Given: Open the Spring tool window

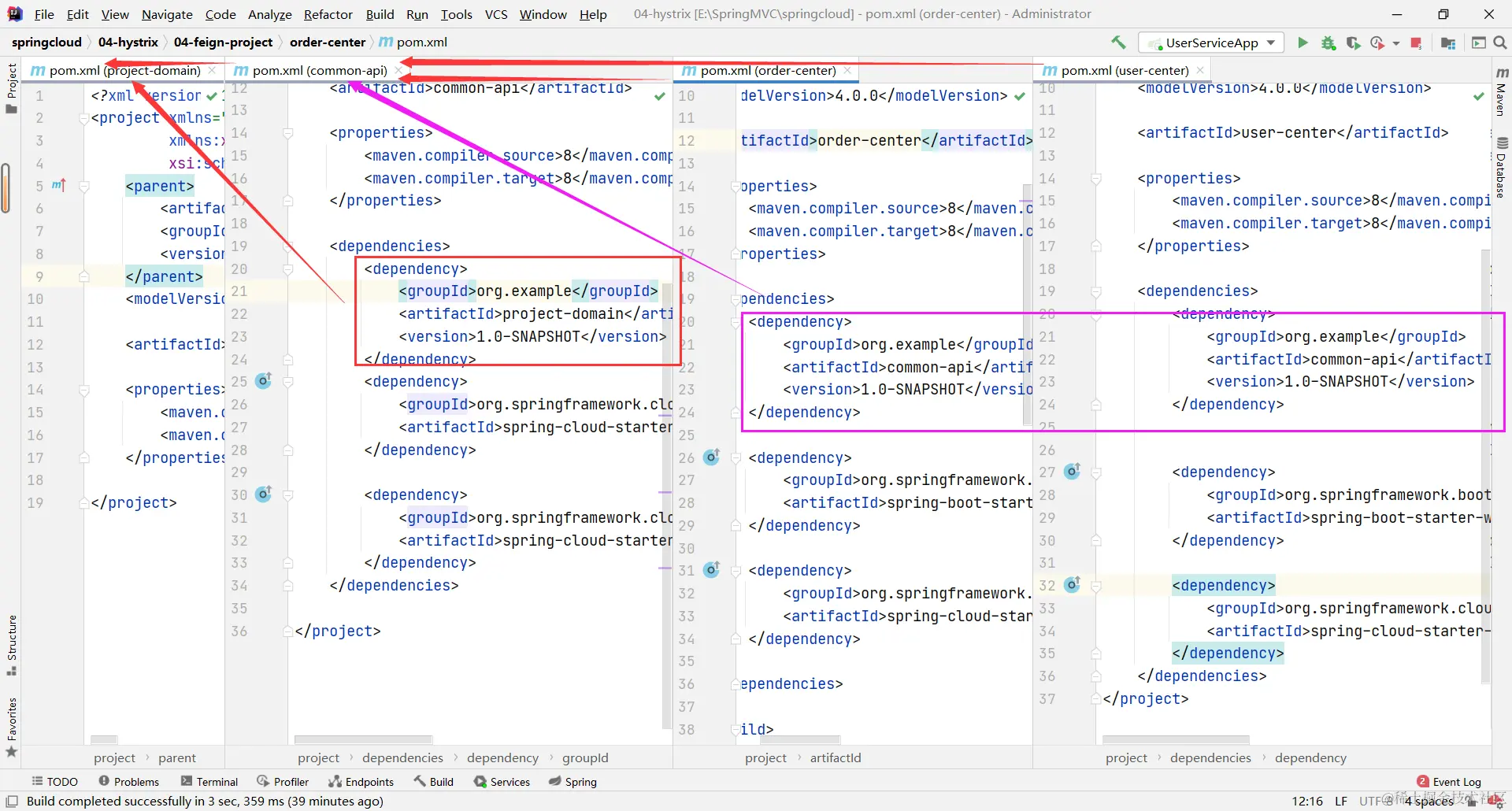Looking at the screenshot, I should point(573,781).
